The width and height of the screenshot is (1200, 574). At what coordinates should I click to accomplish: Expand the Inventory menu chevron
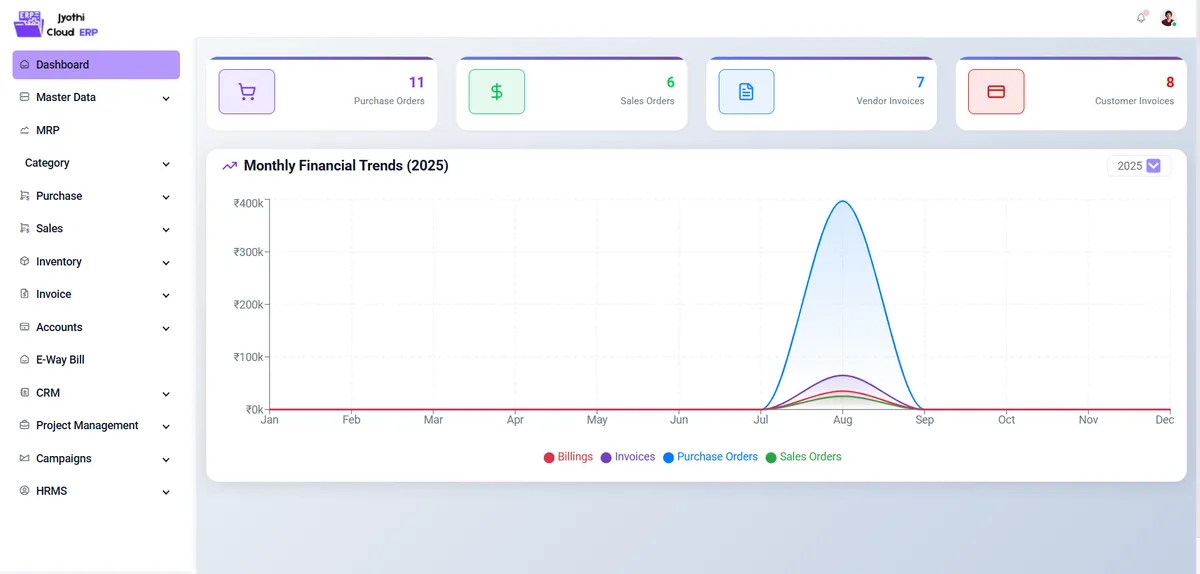pyautogui.click(x=166, y=263)
